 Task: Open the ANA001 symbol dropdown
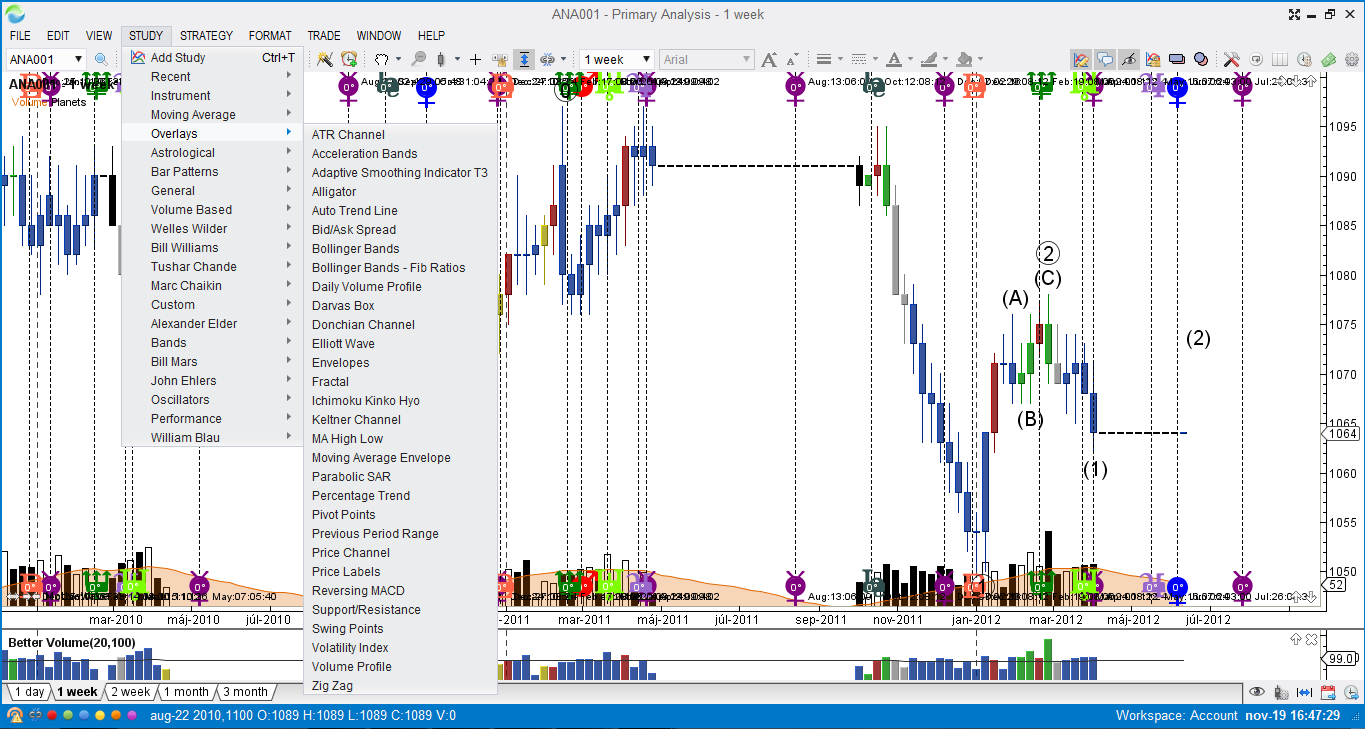click(x=78, y=60)
